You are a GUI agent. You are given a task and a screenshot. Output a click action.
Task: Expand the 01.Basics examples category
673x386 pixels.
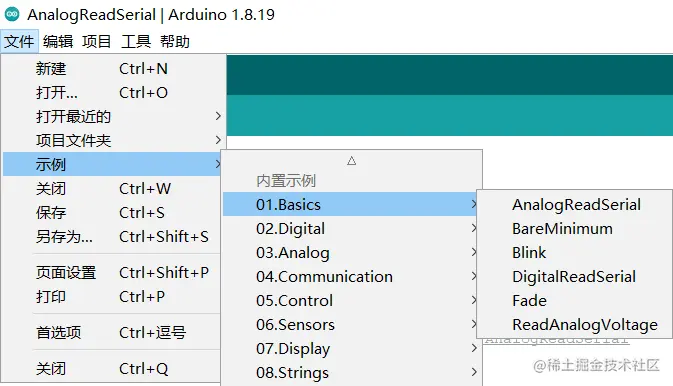[x=350, y=204]
